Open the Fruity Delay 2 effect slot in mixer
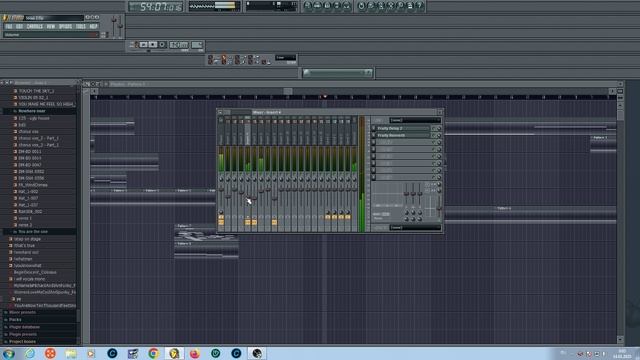 click(403, 128)
